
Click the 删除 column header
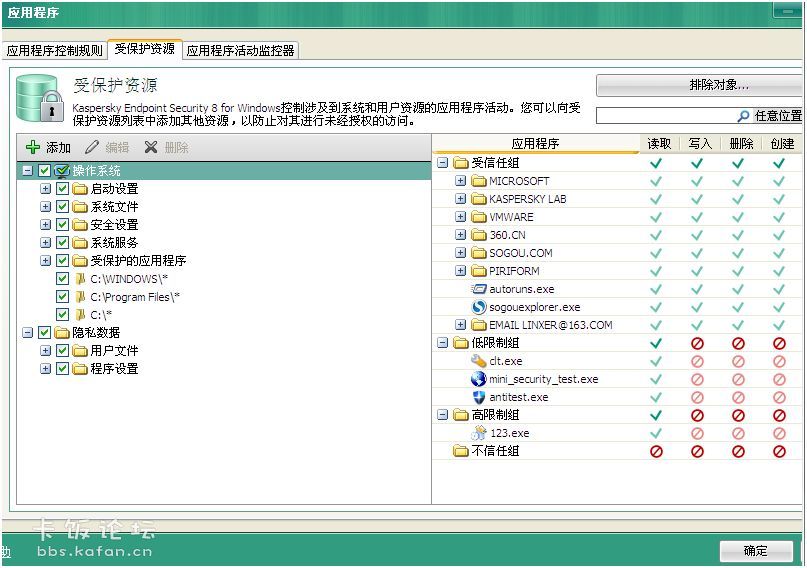pyautogui.click(x=741, y=144)
